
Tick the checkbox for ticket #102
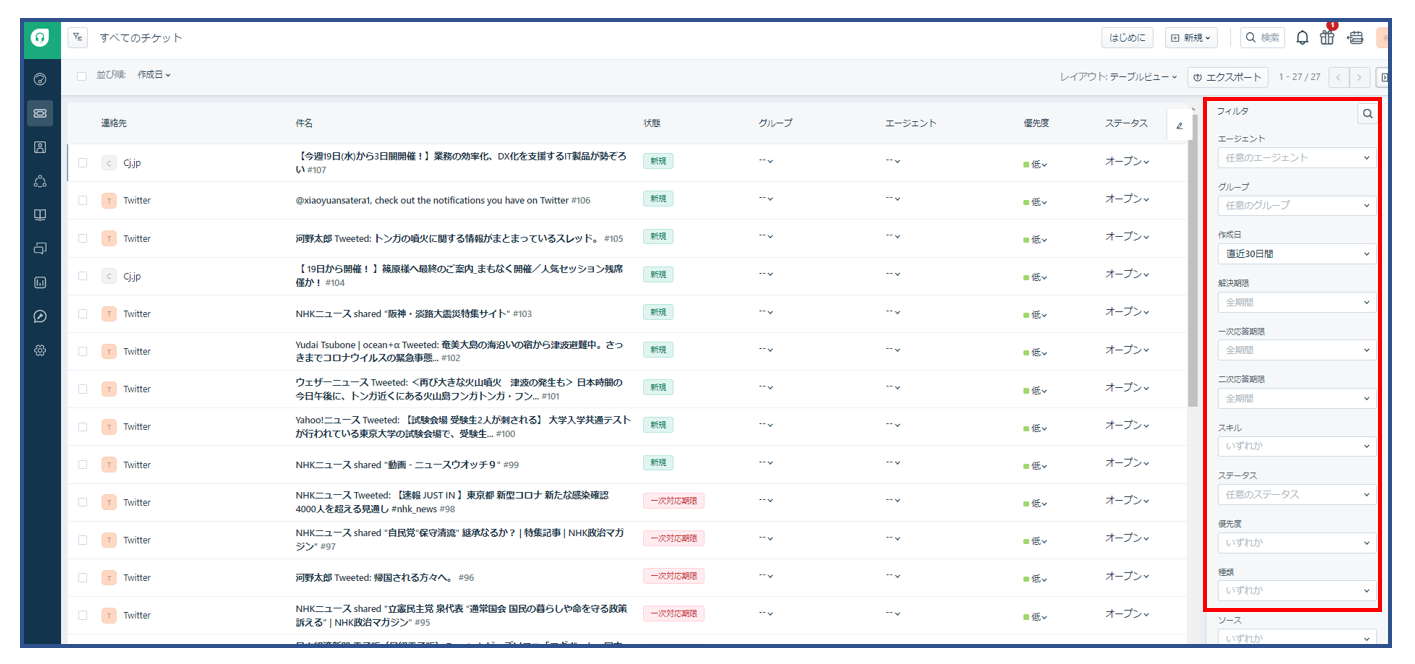point(83,351)
